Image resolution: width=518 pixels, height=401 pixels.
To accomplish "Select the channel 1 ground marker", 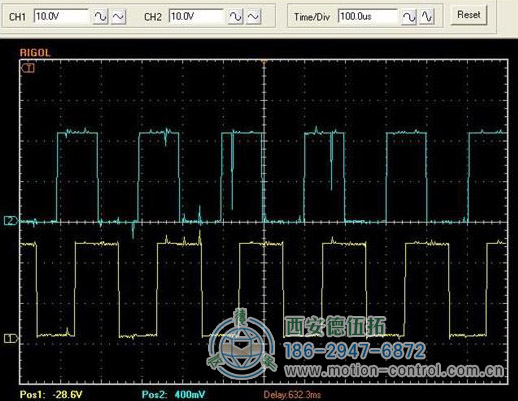I will pos(11,338).
